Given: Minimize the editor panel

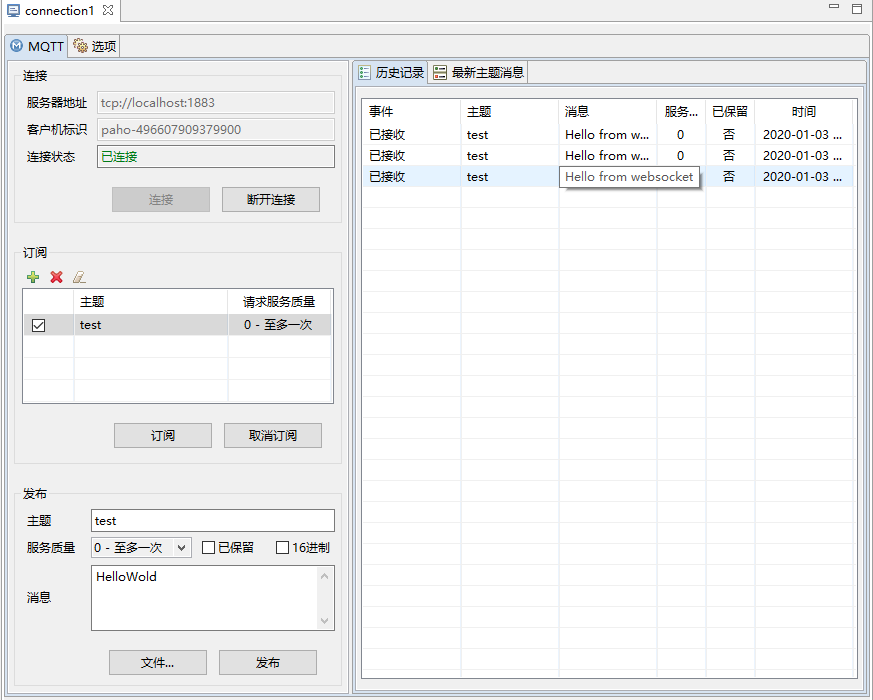Looking at the screenshot, I should point(833,7).
